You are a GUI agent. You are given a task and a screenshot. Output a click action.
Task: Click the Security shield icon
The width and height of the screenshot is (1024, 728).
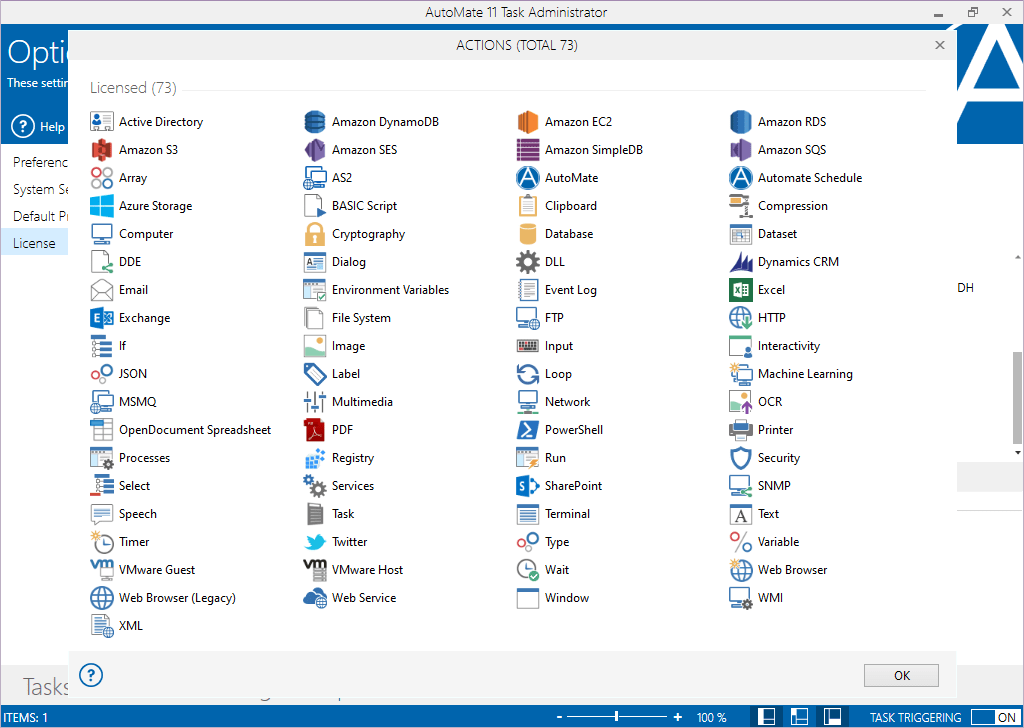tap(741, 458)
